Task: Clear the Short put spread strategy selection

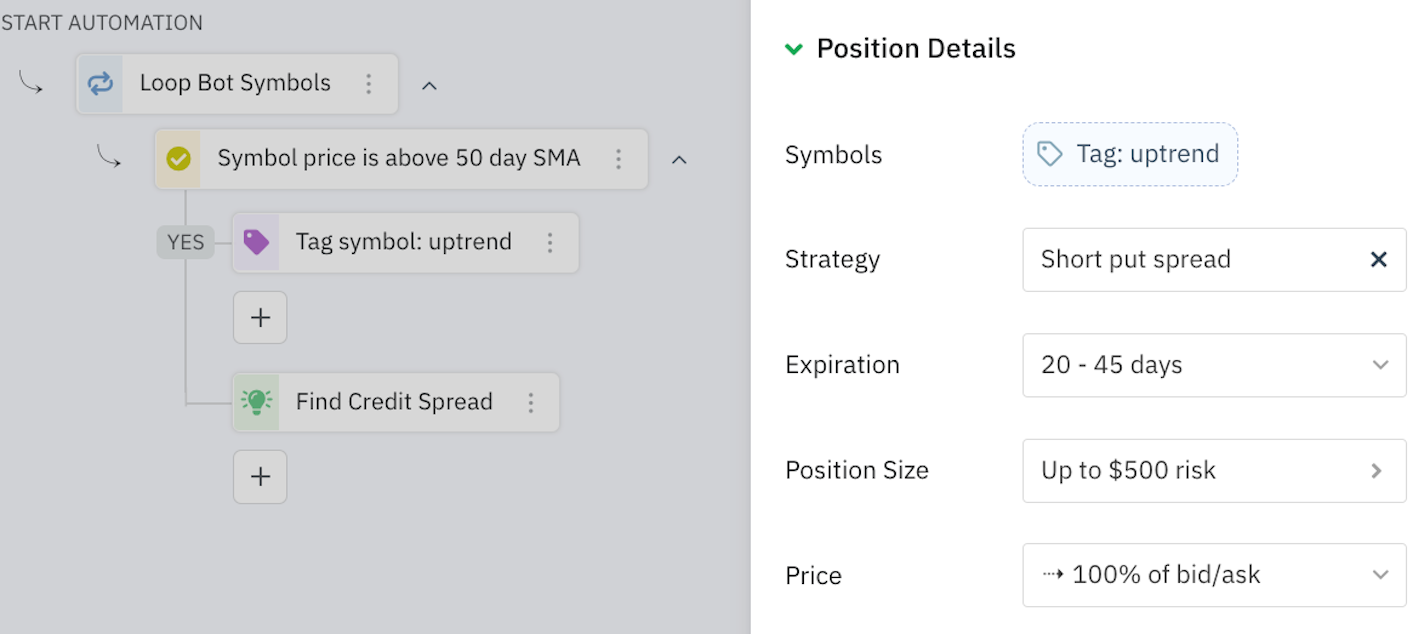Action: [1378, 260]
